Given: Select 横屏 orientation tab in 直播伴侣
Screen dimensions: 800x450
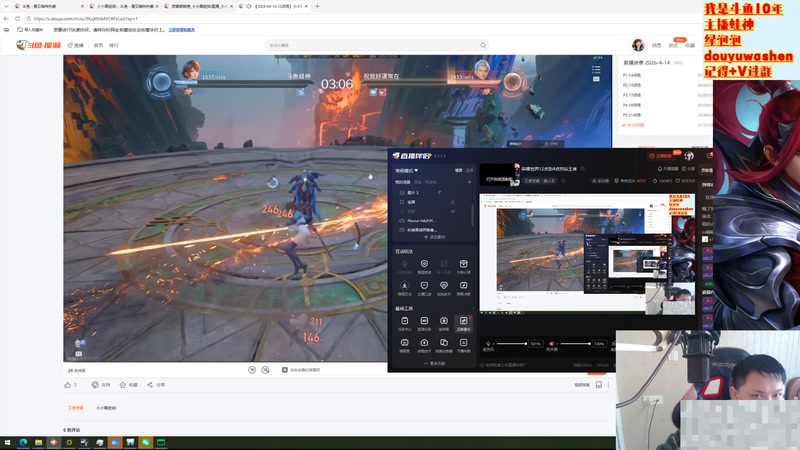Looking at the screenshot, I should pyautogui.click(x=458, y=170).
